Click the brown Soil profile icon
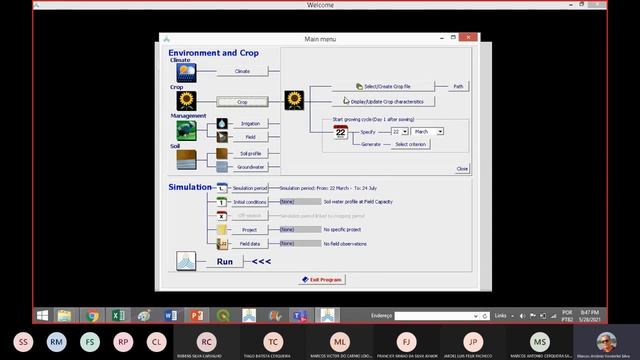This screenshot has width=640, height=360. (x=222, y=153)
